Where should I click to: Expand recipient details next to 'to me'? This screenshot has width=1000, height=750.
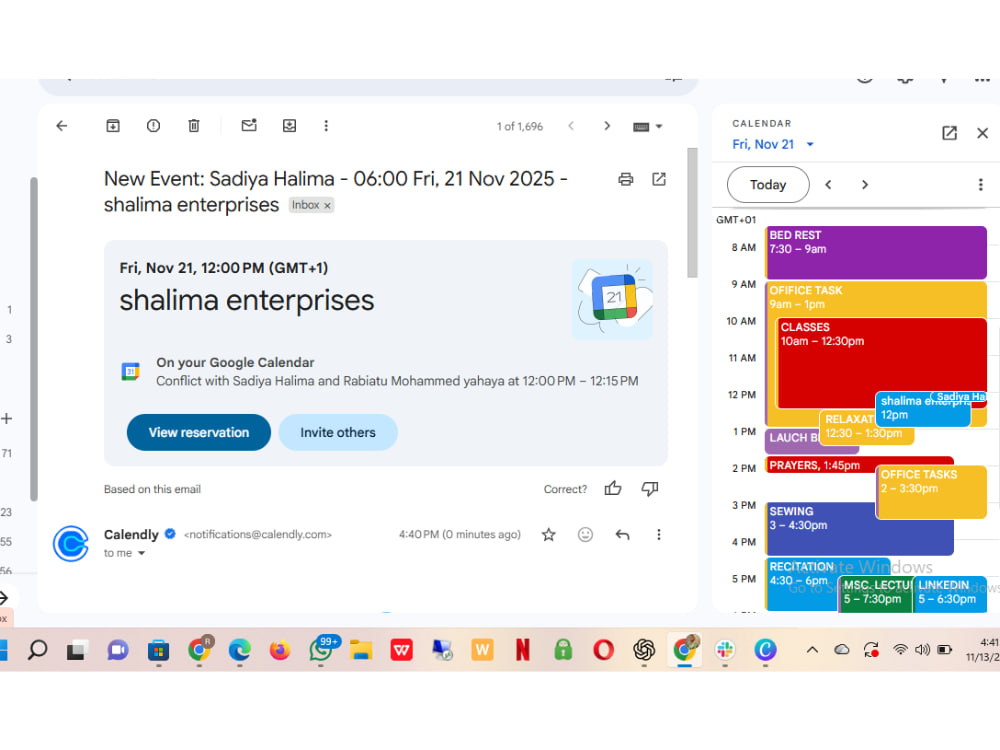click(142, 553)
